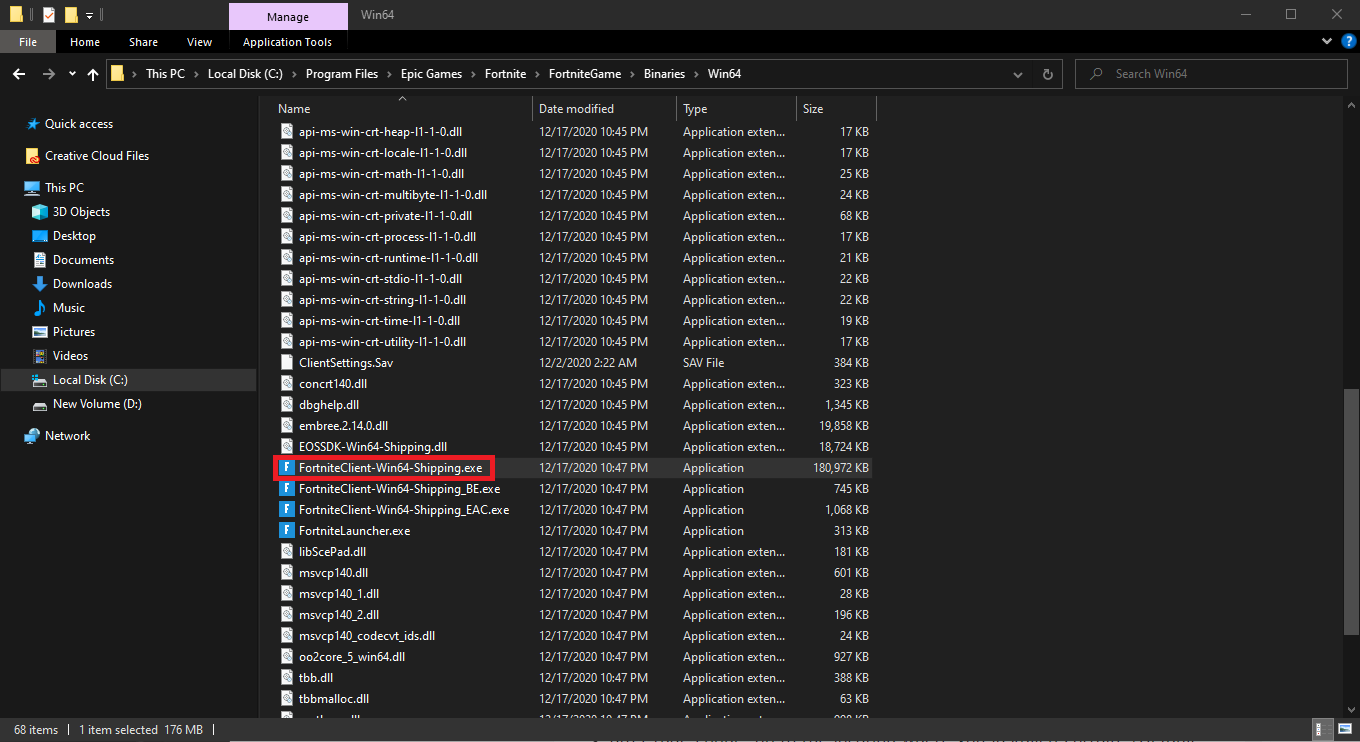Open the Help question mark icon
Screen dimensions: 1360x742
1349,42
